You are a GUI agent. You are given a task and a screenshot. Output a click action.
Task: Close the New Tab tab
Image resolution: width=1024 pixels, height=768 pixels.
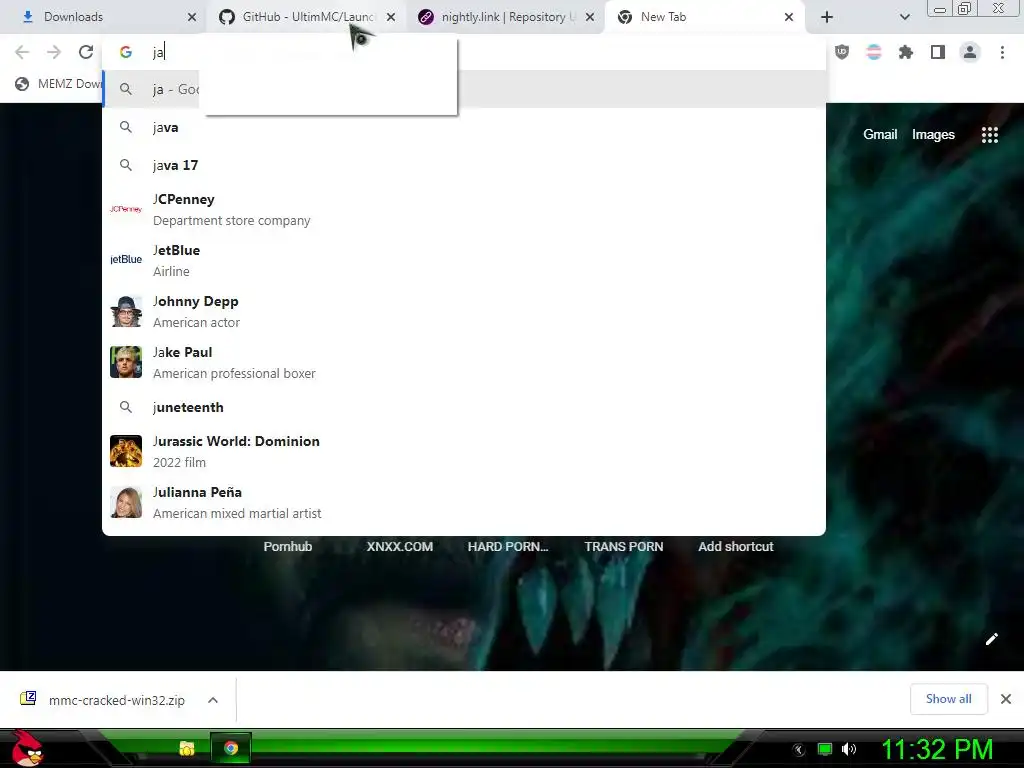click(x=789, y=17)
